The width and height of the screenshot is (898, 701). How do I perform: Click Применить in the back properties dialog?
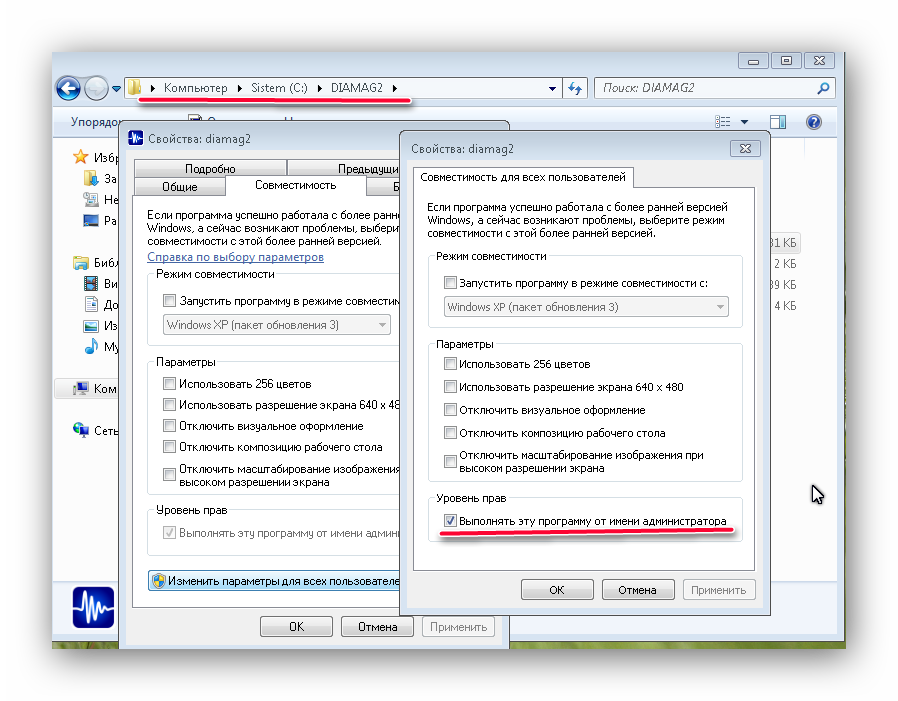(x=458, y=627)
